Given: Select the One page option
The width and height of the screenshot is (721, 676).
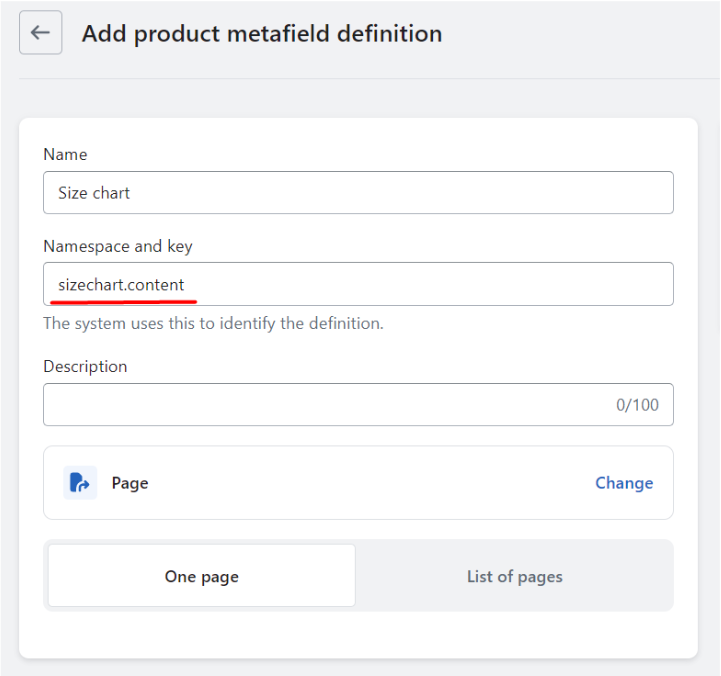Looking at the screenshot, I should (x=202, y=576).
